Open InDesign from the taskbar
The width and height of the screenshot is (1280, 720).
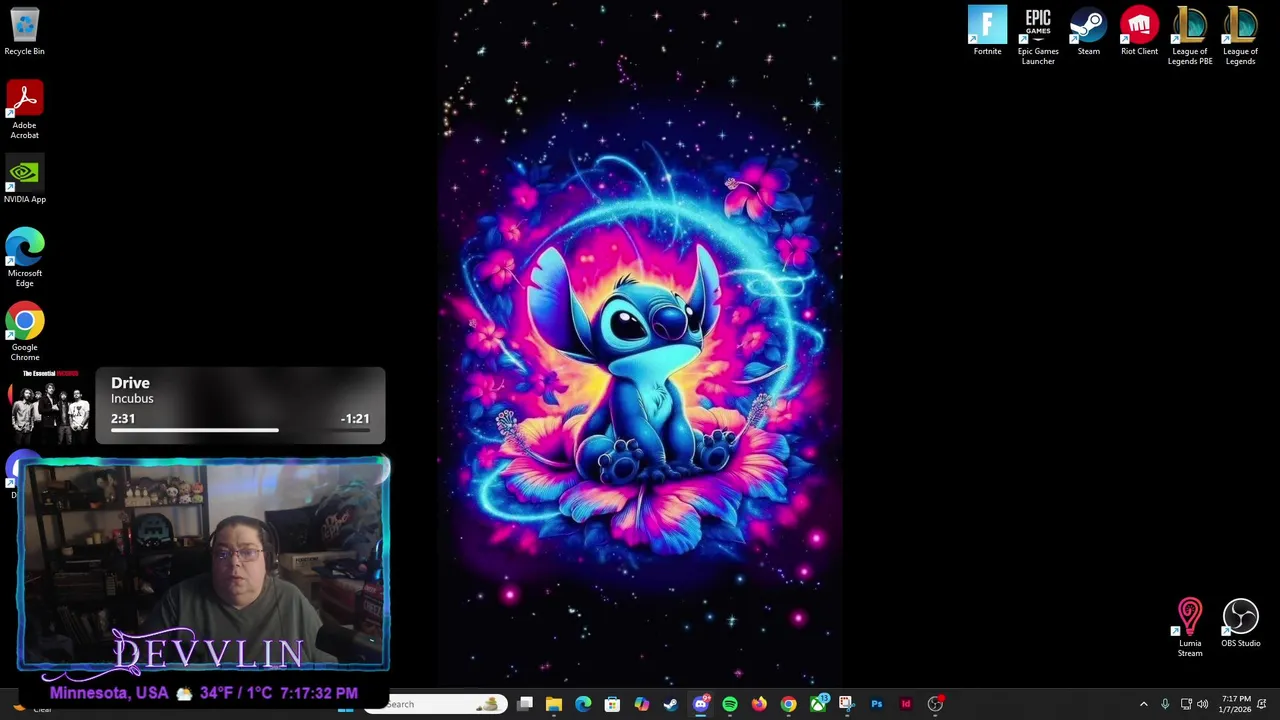pyautogui.click(x=906, y=704)
